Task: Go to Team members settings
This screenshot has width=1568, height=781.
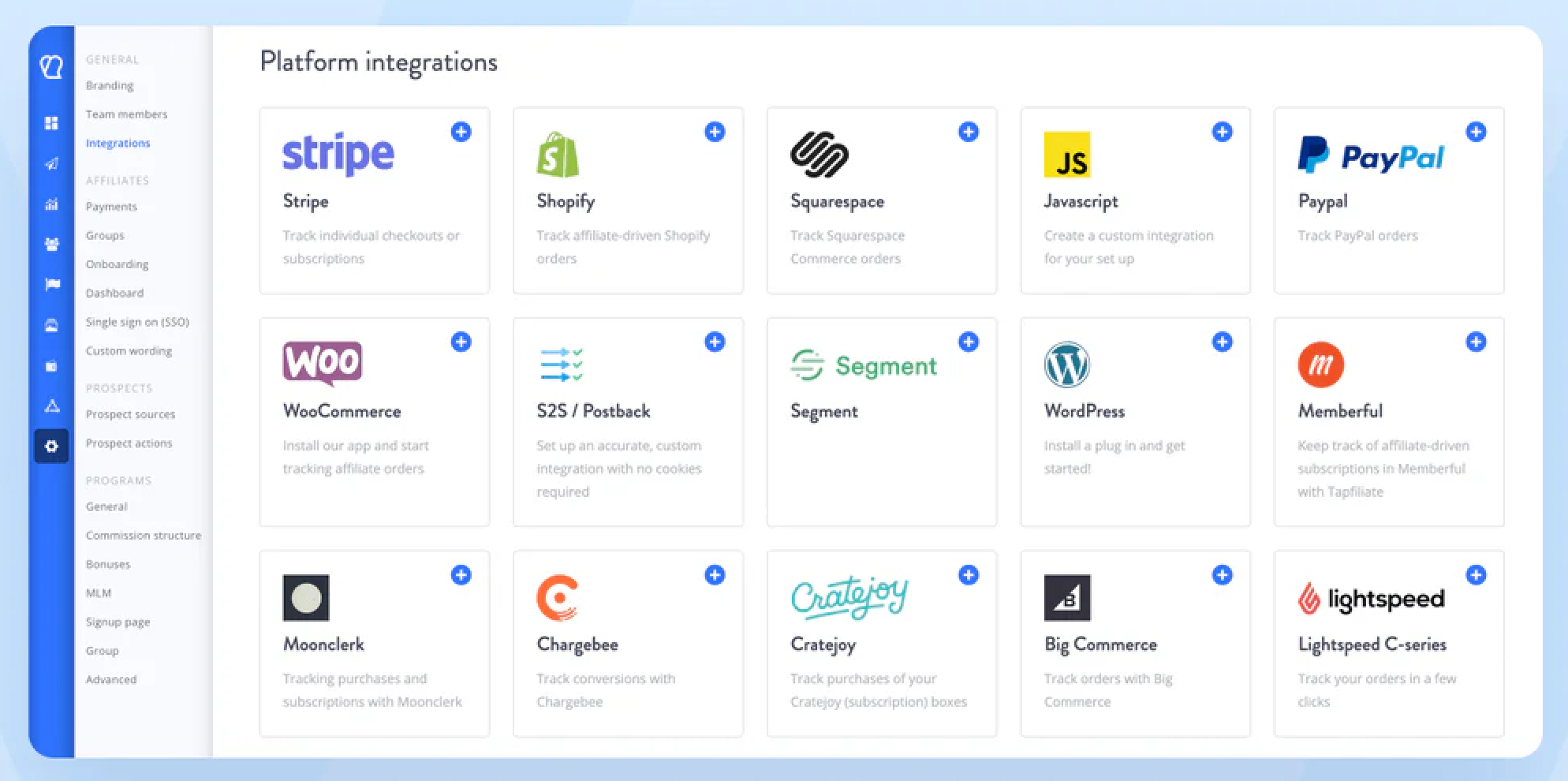Action: [x=127, y=114]
